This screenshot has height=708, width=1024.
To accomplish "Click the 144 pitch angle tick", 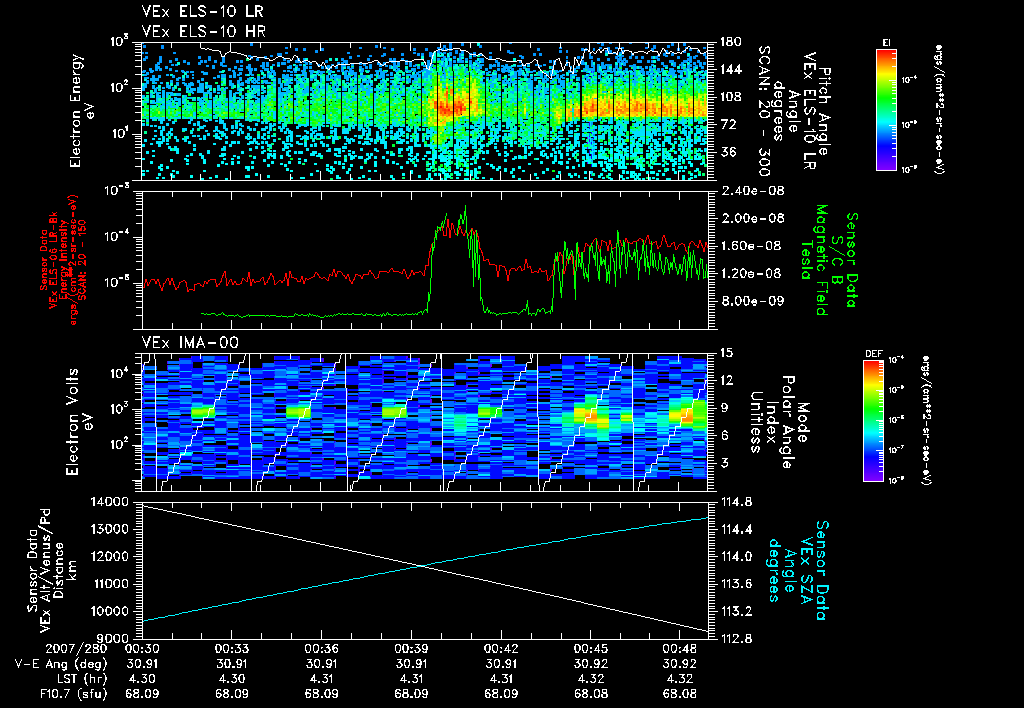I will click(x=730, y=69).
